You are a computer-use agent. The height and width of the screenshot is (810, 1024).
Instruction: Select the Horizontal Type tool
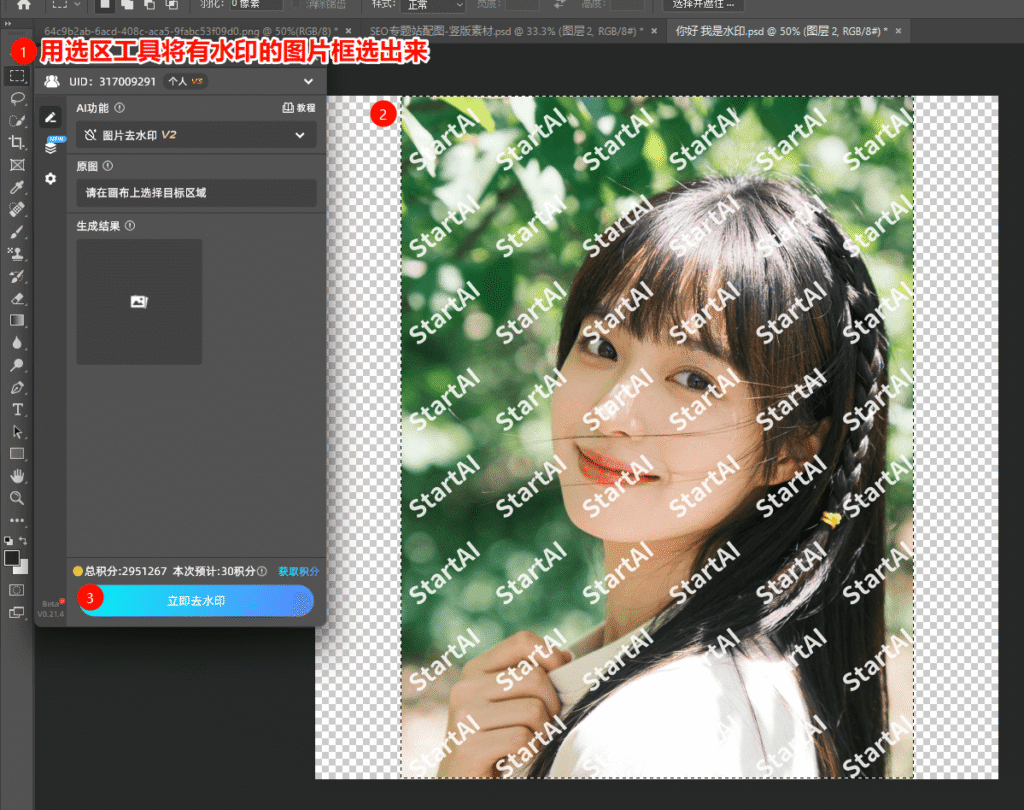point(16,410)
